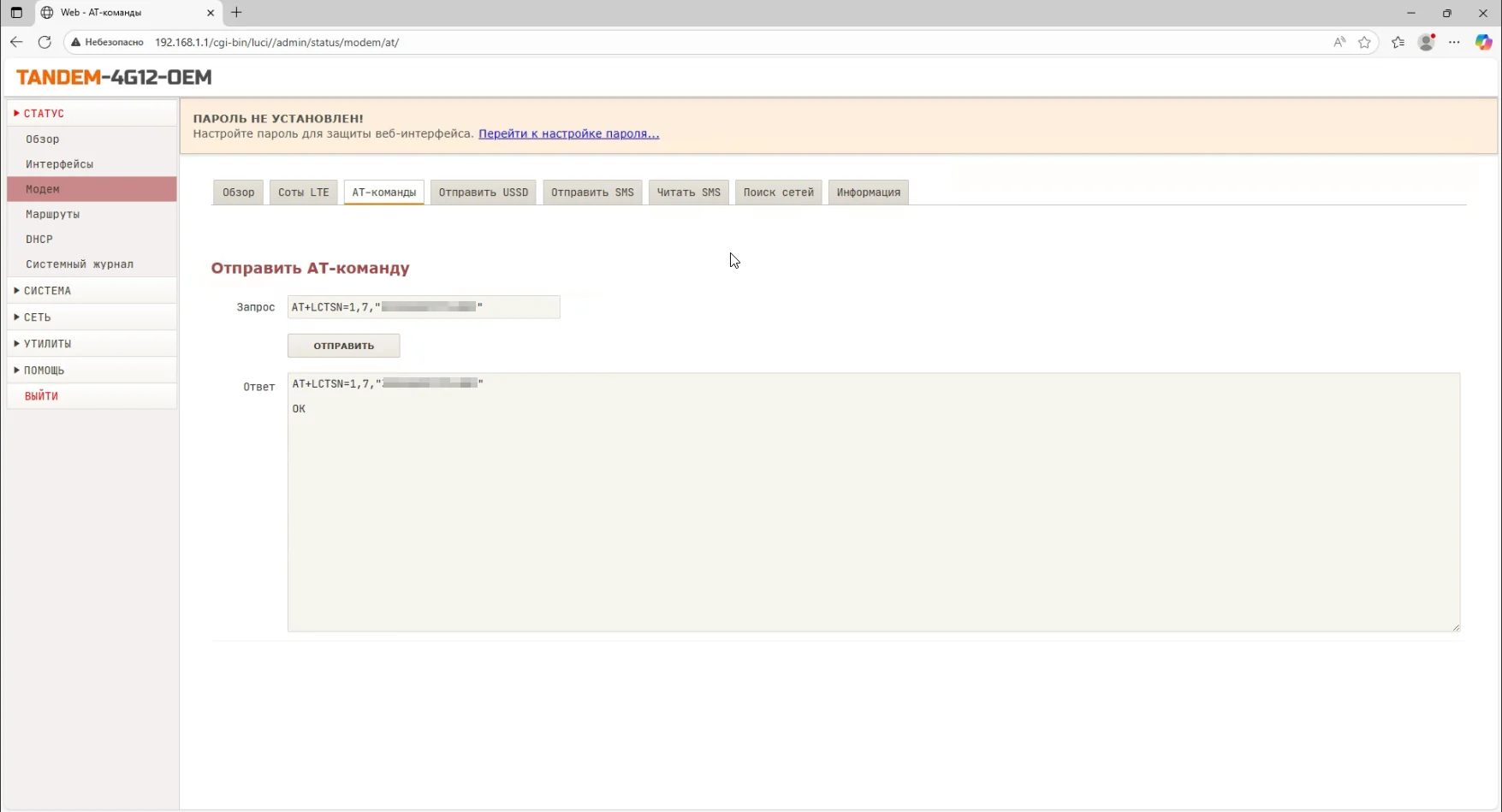Expand the УТИЛИТЫ sidebar section

tap(48, 344)
